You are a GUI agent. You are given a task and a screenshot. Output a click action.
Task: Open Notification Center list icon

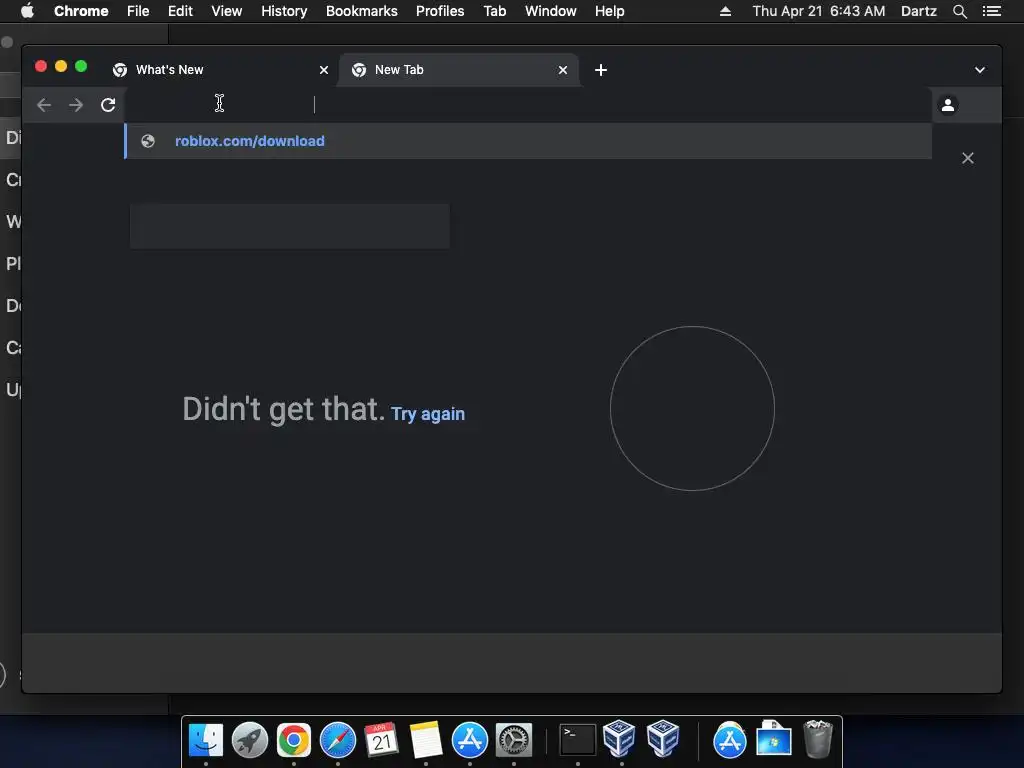point(991,11)
